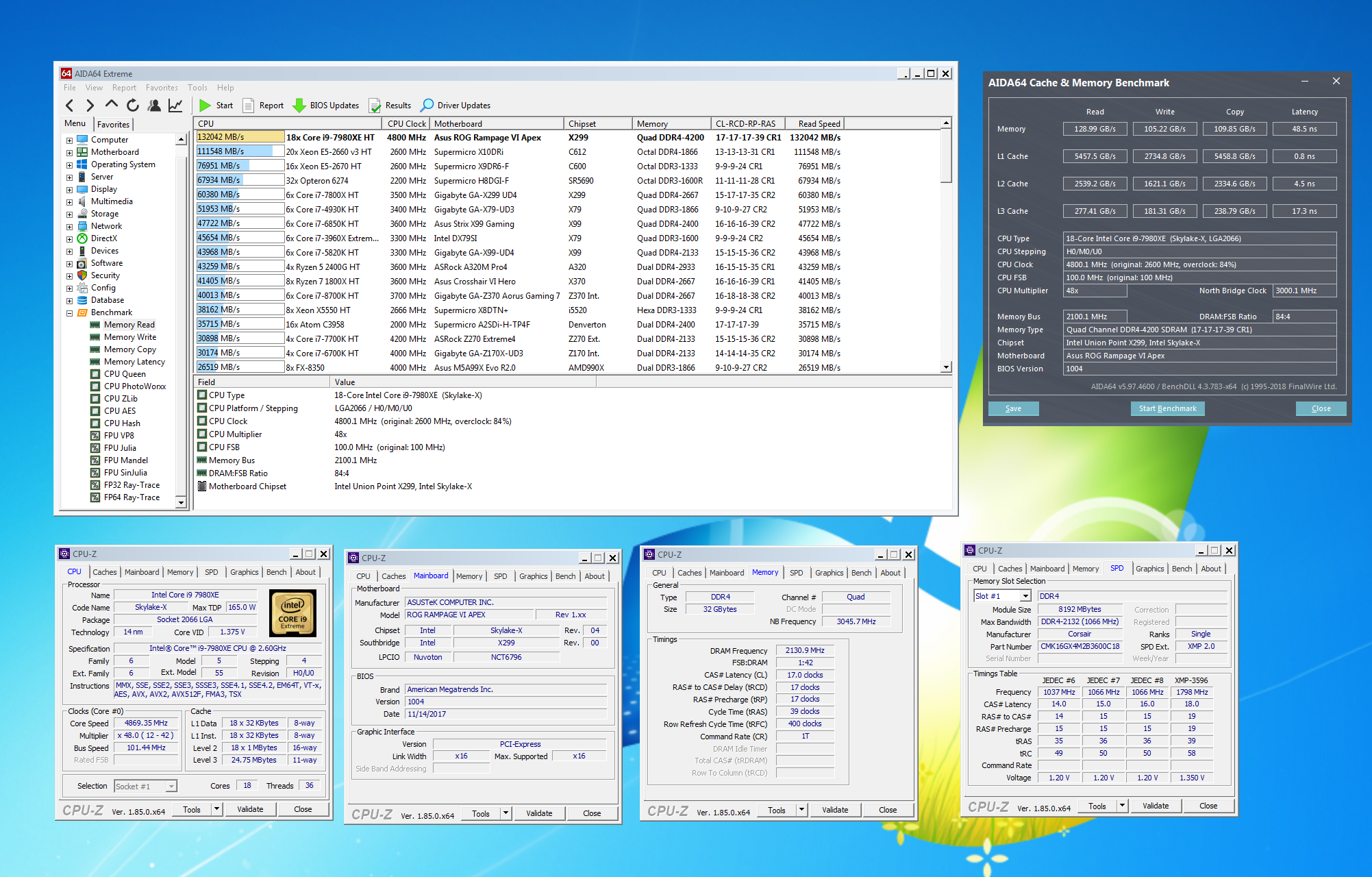
Task: Click Validate in the CPU-Z Mainboard window
Action: click(538, 813)
